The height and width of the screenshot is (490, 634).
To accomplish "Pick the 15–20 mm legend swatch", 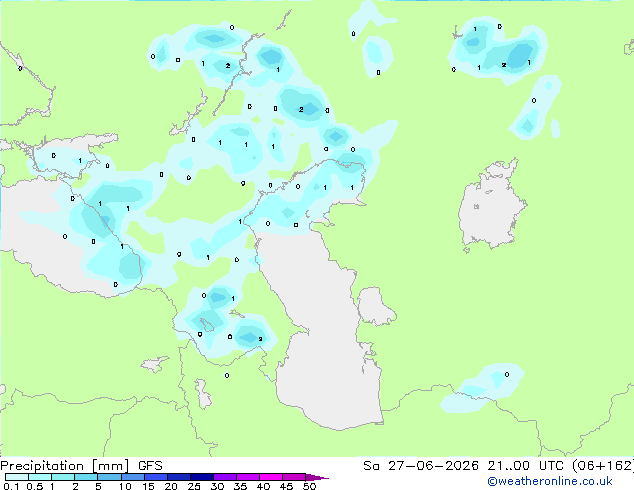I will coord(155,477).
